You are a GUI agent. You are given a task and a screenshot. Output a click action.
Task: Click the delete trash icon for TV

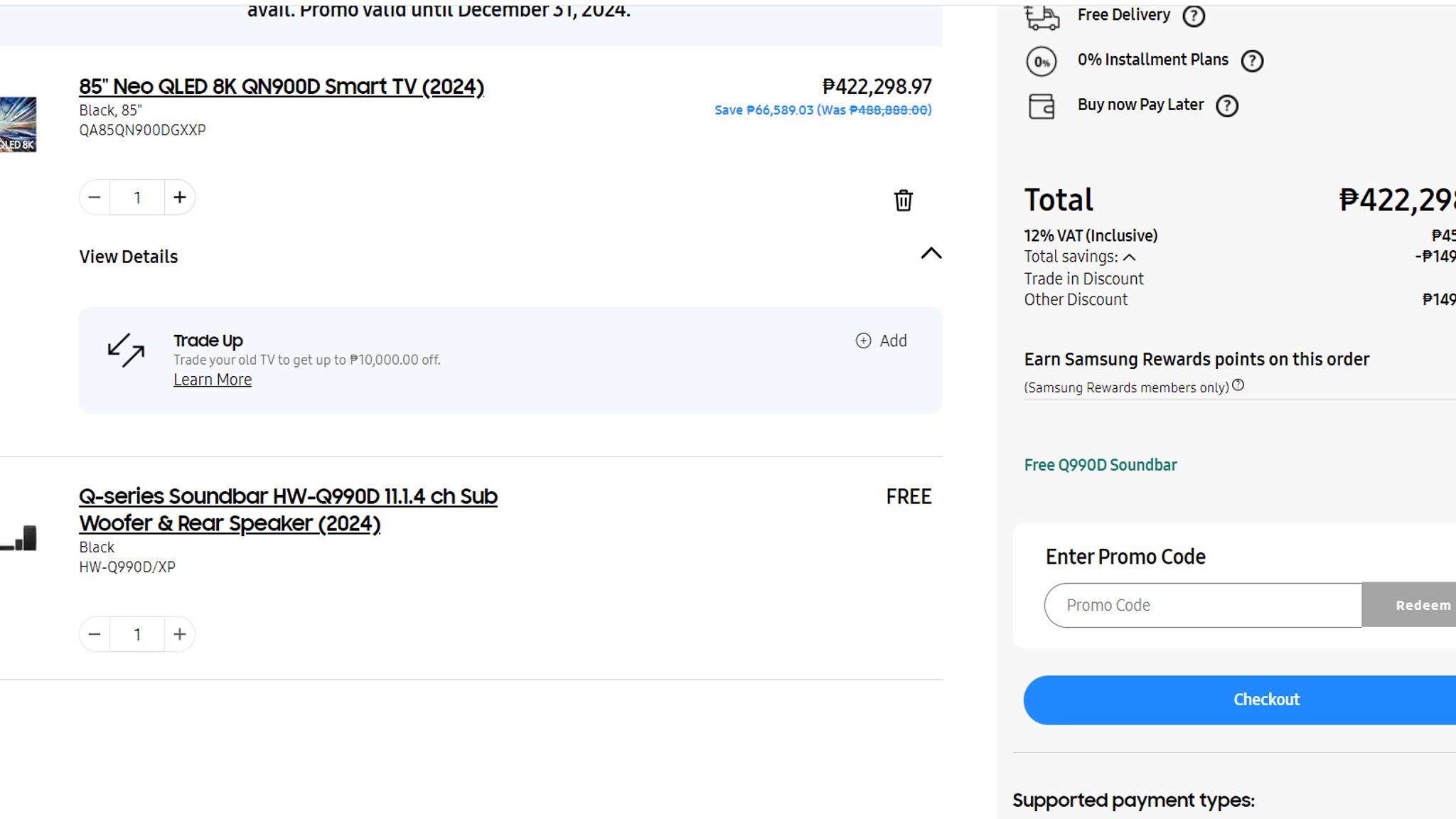point(902,199)
